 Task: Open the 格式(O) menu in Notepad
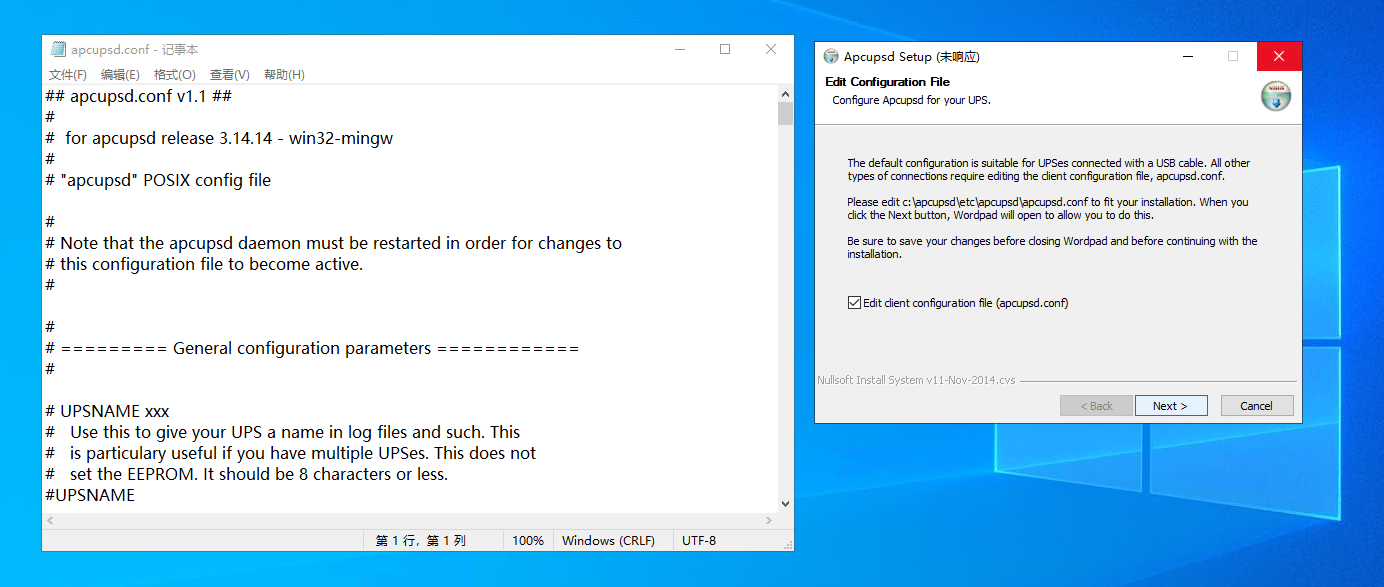[x=175, y=75]
